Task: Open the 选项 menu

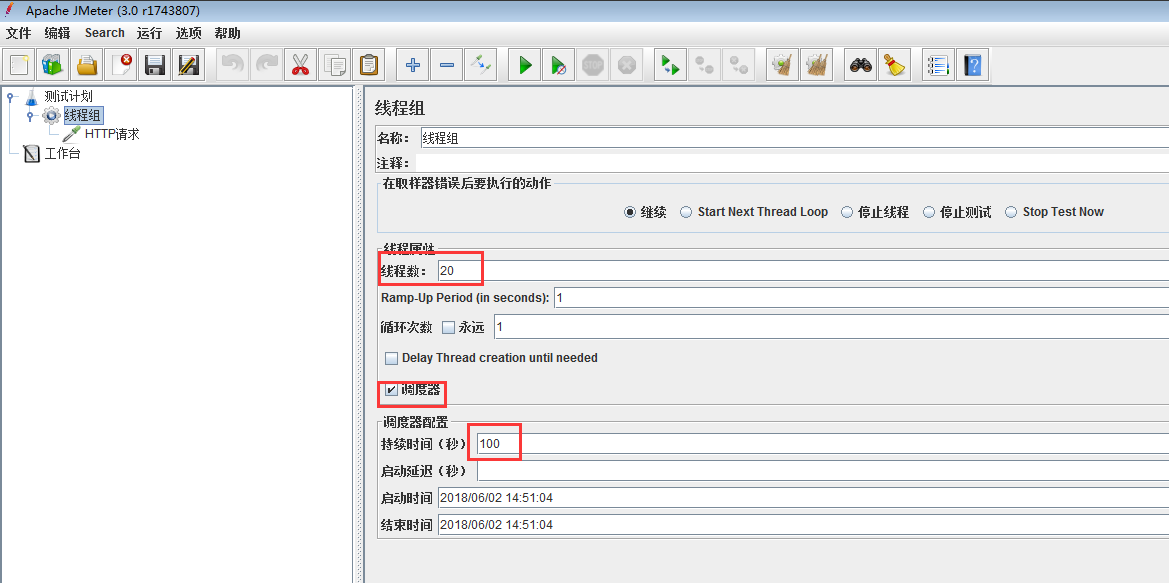Action: [189, 33]
